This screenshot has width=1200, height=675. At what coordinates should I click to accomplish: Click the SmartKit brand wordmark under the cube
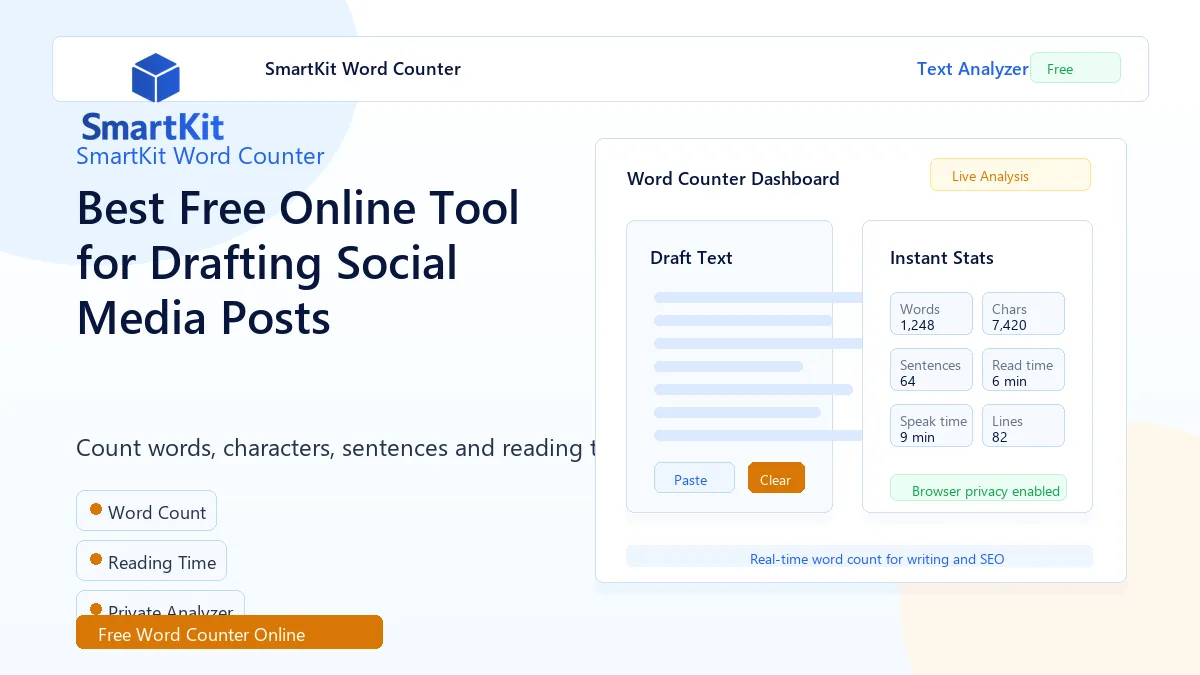tap(153, 127)
